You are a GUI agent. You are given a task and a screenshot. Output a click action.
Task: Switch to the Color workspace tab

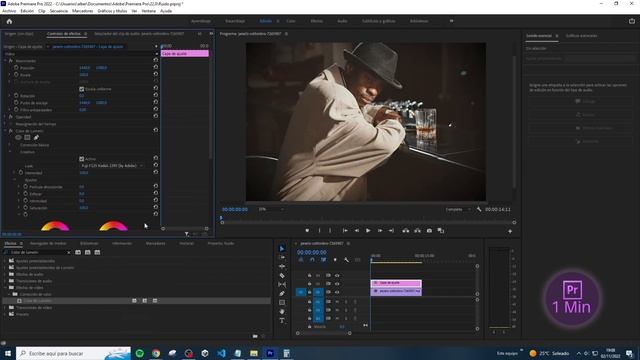click(x=291, y=21)
